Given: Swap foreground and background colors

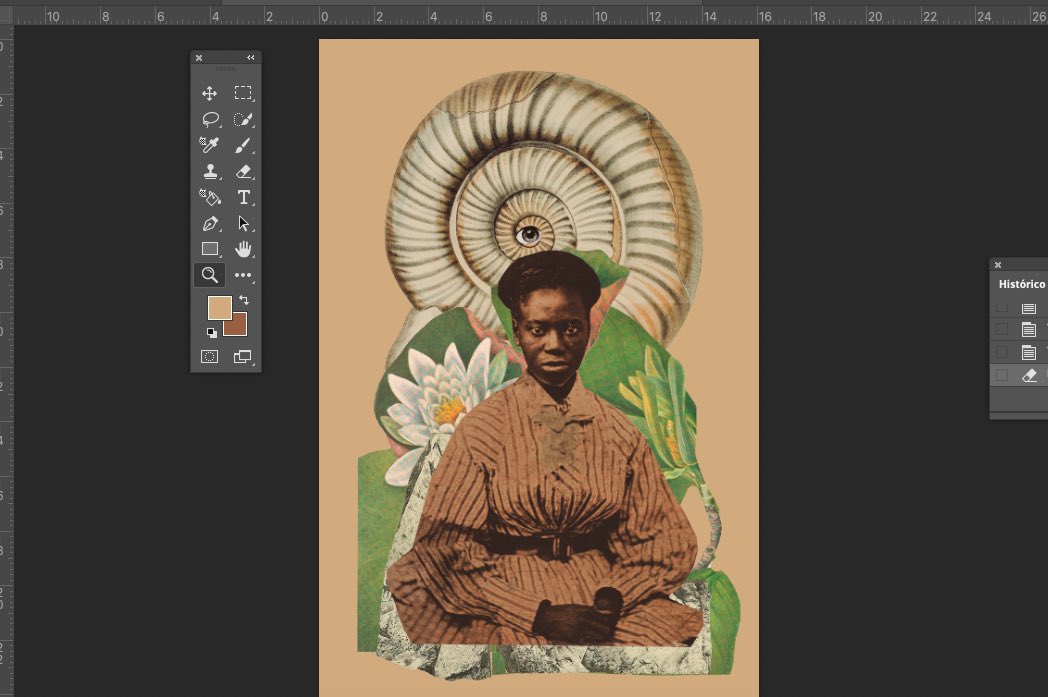Looking at the screenshot, I should pos(244,300).
